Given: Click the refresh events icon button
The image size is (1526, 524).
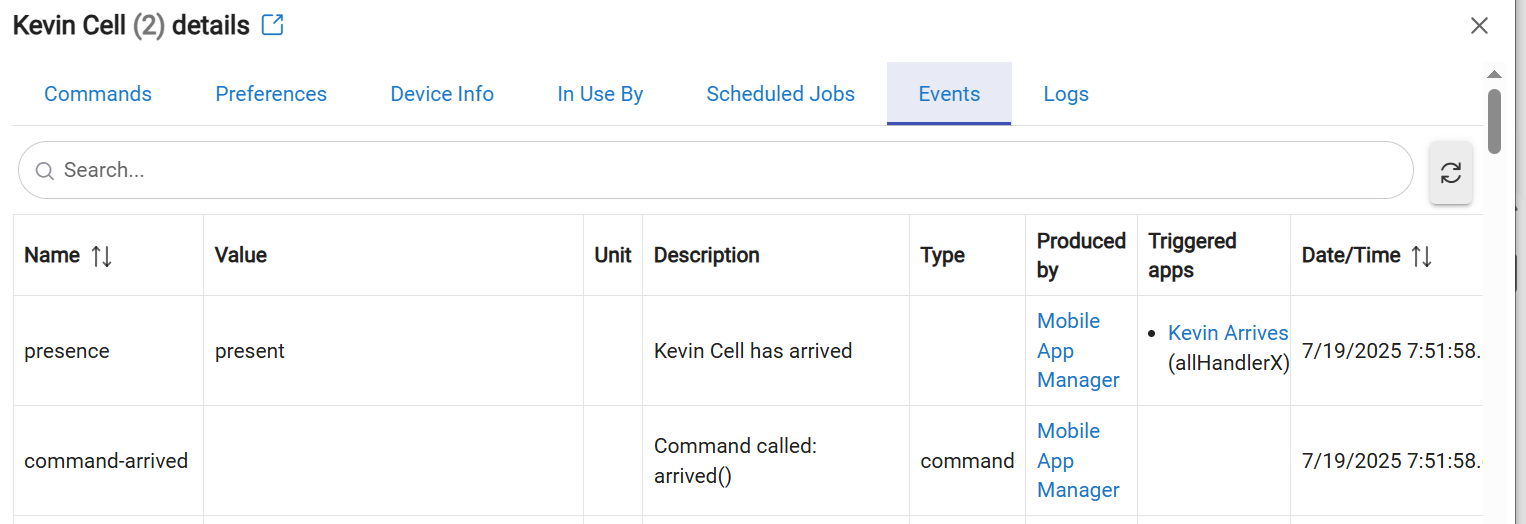Looking at the screenshot, I should 1450,173.
